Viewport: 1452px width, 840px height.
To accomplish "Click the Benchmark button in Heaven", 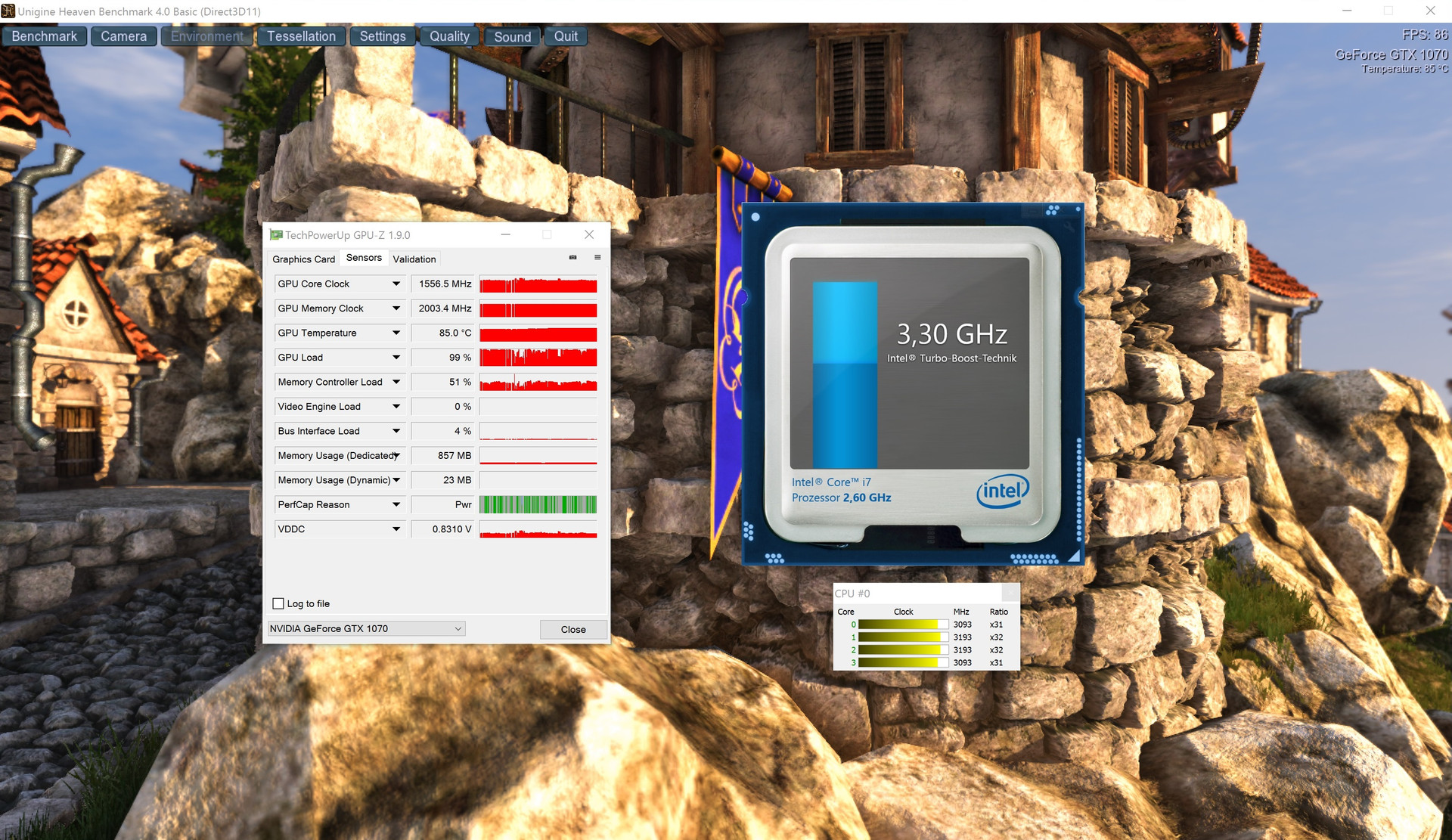I will [x=44, y=36].
